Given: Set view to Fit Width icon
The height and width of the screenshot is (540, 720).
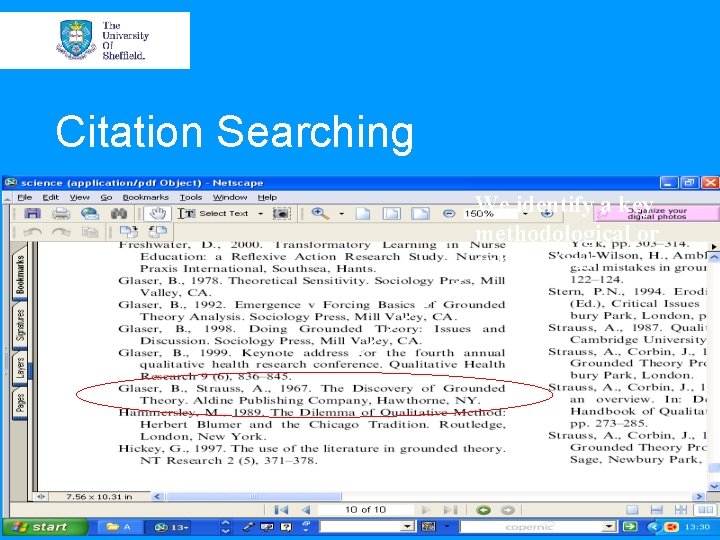Looking at the screenshot, I should [x=420, y=214].
